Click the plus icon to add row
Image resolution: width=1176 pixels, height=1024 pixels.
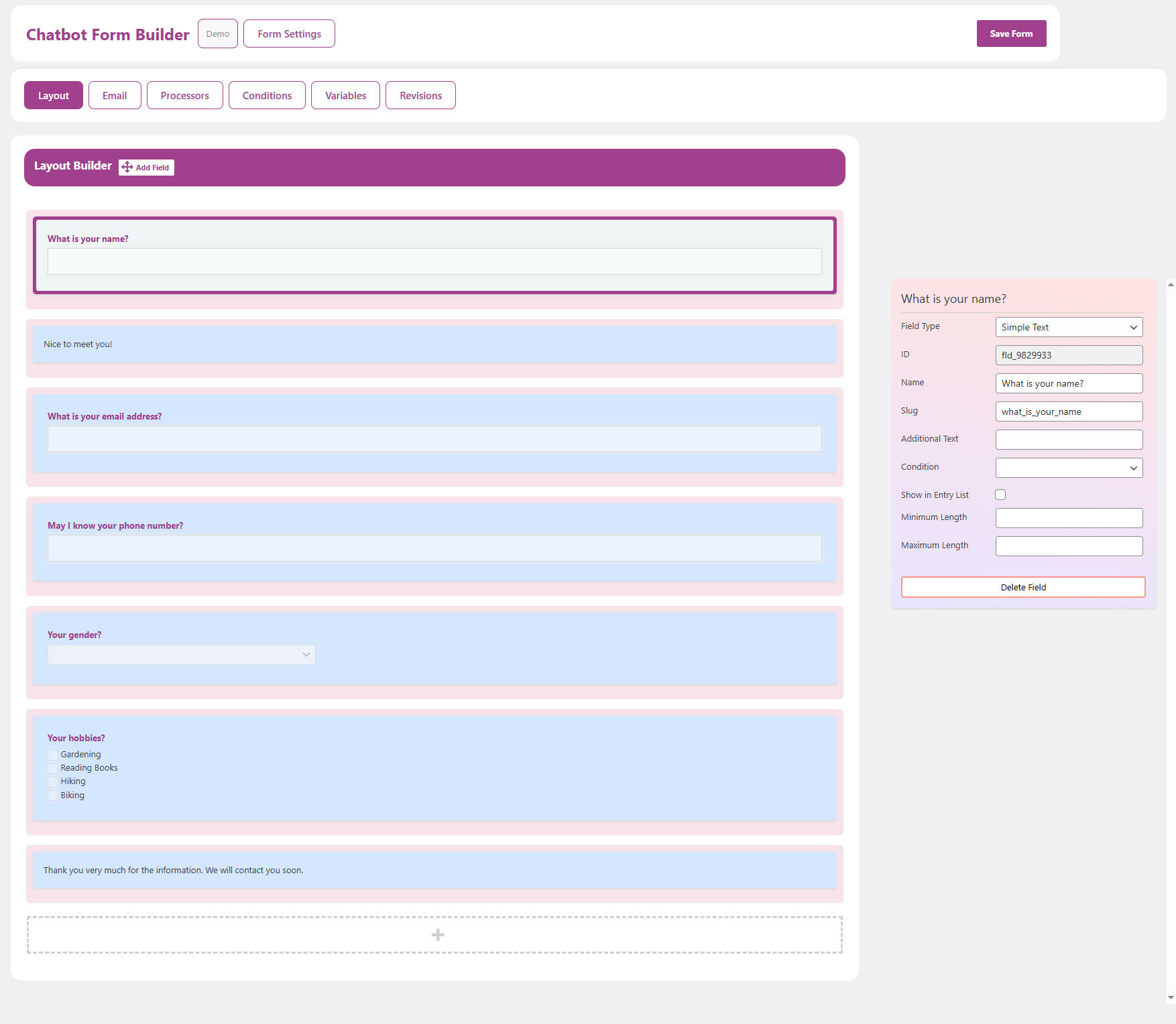(x=437, y=935)
